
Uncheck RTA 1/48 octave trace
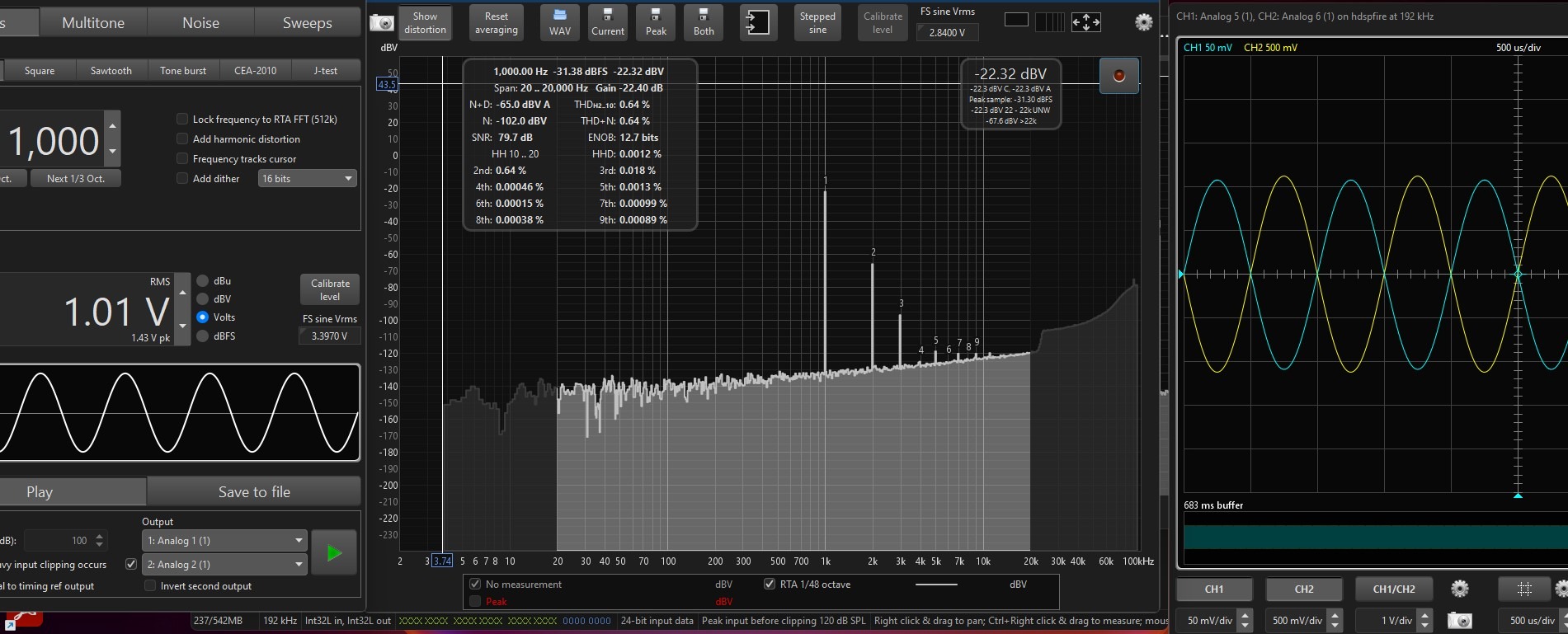[769, 584]
